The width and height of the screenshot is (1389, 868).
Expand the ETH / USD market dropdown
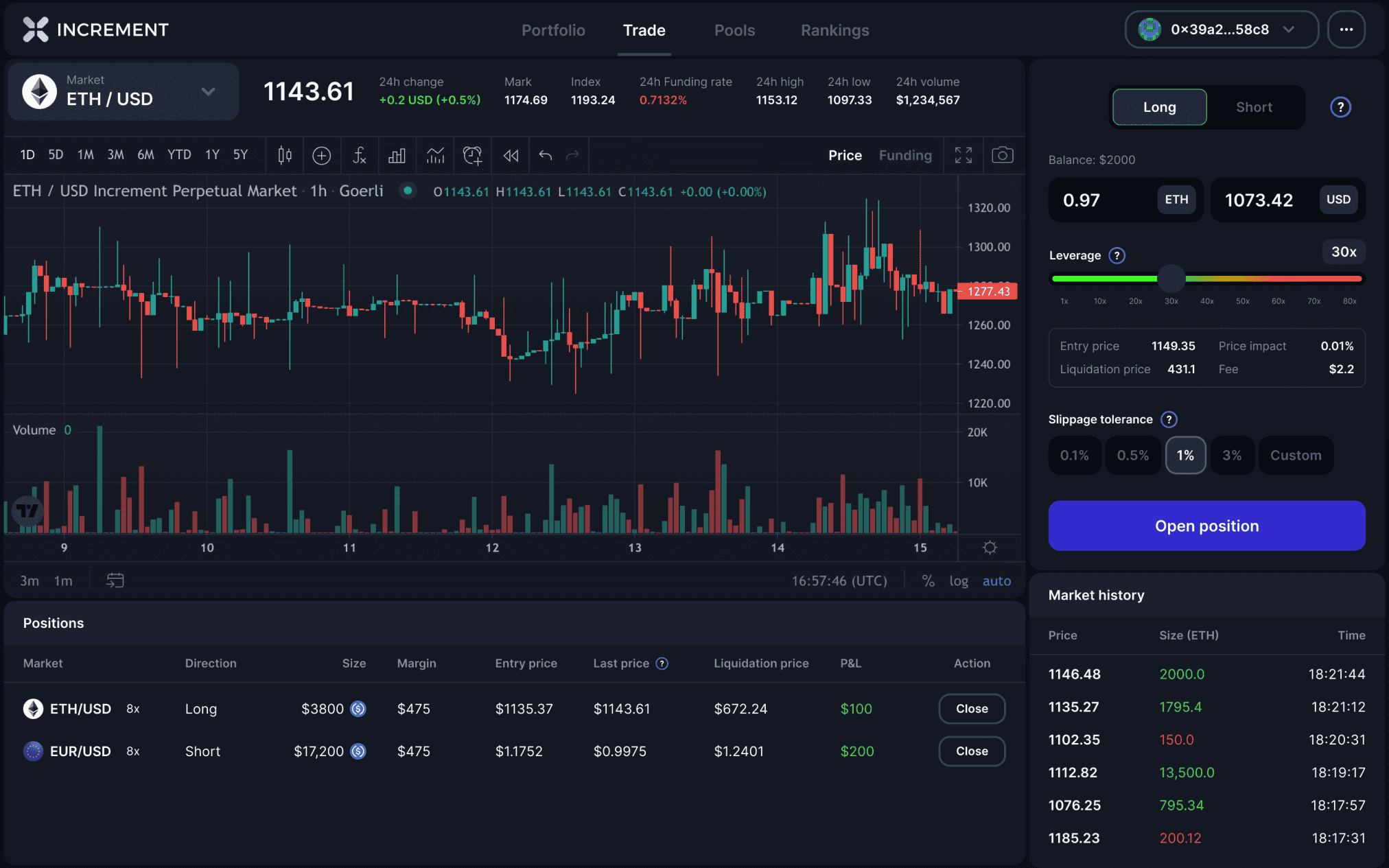pyautogui.click(x=124, y=91)
